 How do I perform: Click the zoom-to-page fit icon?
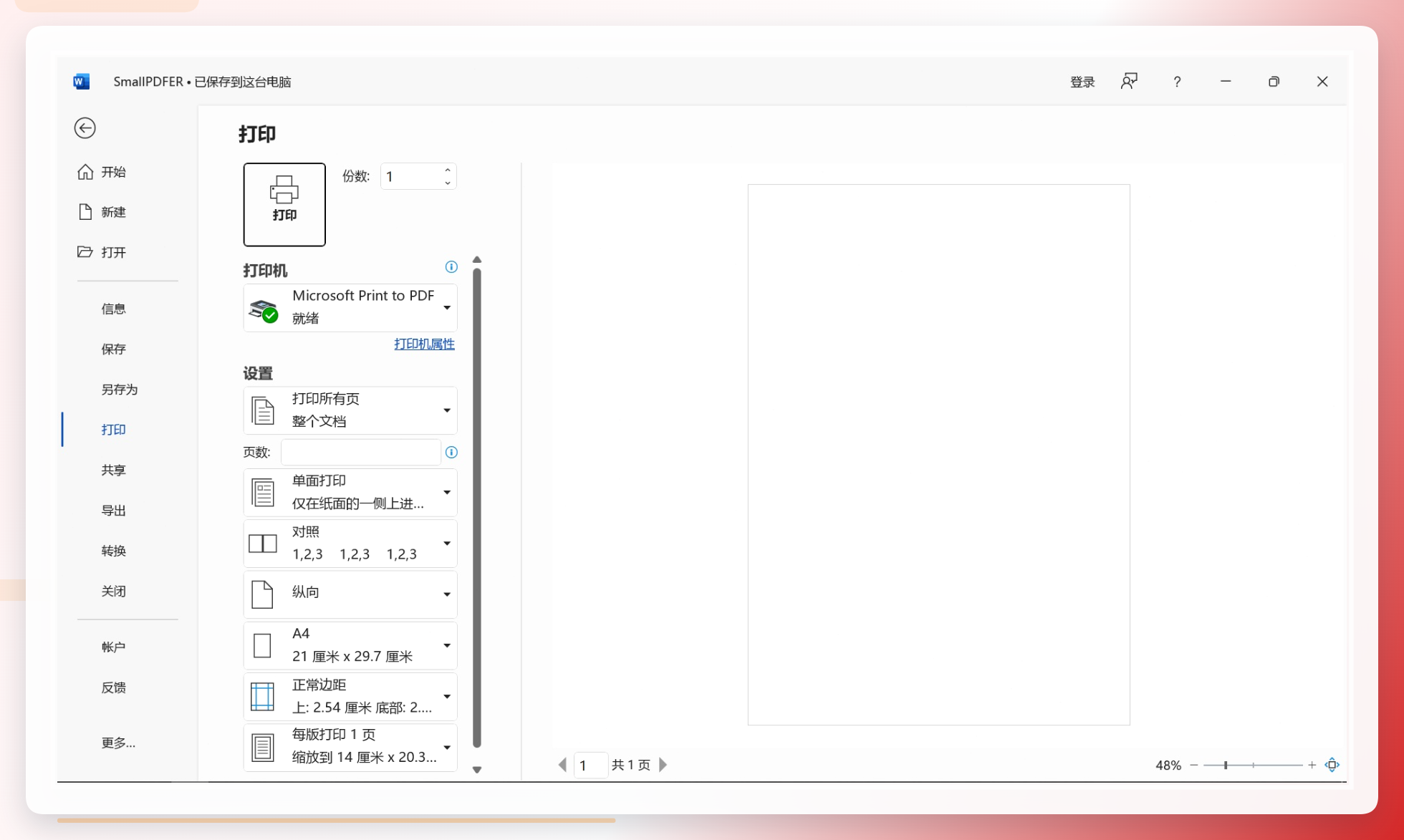coord(1332,765)
